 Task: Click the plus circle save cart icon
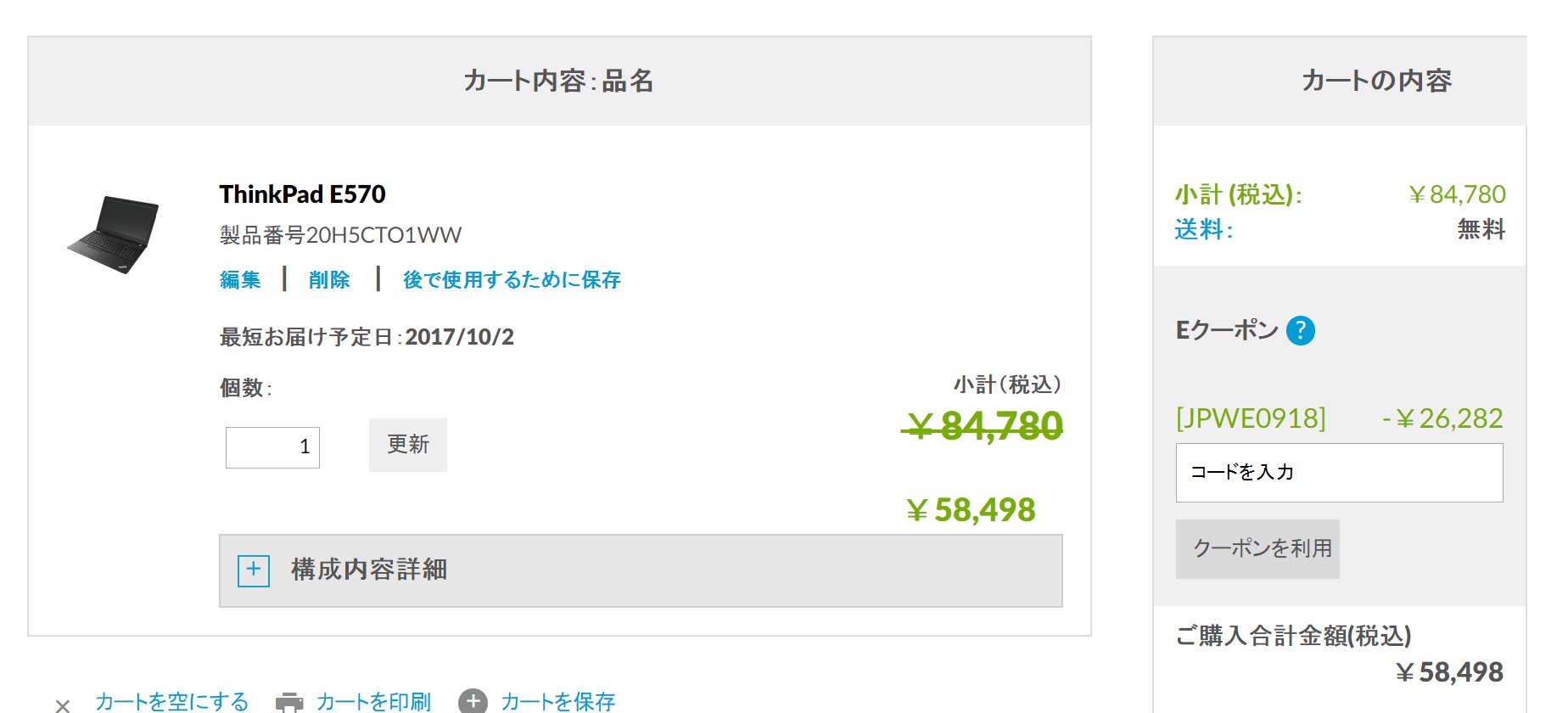[473, 702]
